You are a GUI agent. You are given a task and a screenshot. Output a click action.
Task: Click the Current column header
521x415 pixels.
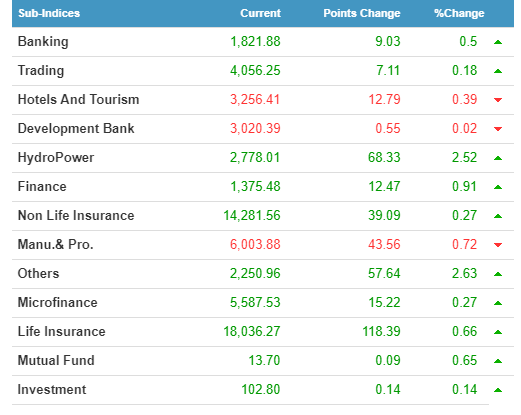(260, 13)
